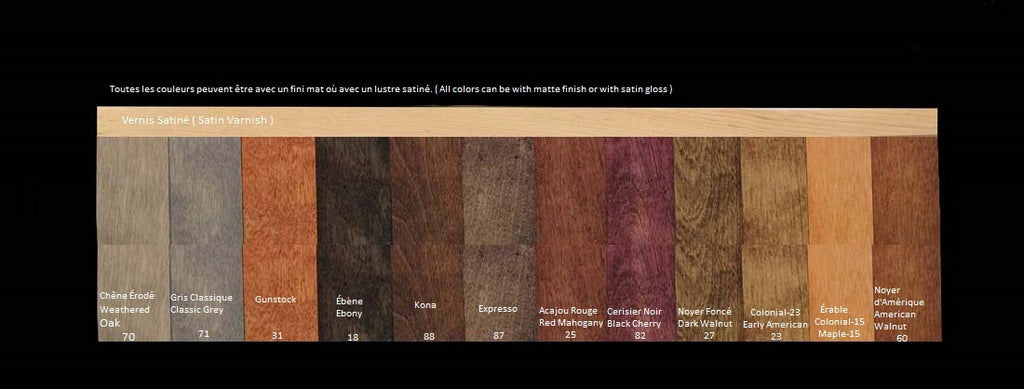The height and width of the screenshot is (389, 1024).
Task: Select the Ebony 18 color swatch
Action: point(354,239)
